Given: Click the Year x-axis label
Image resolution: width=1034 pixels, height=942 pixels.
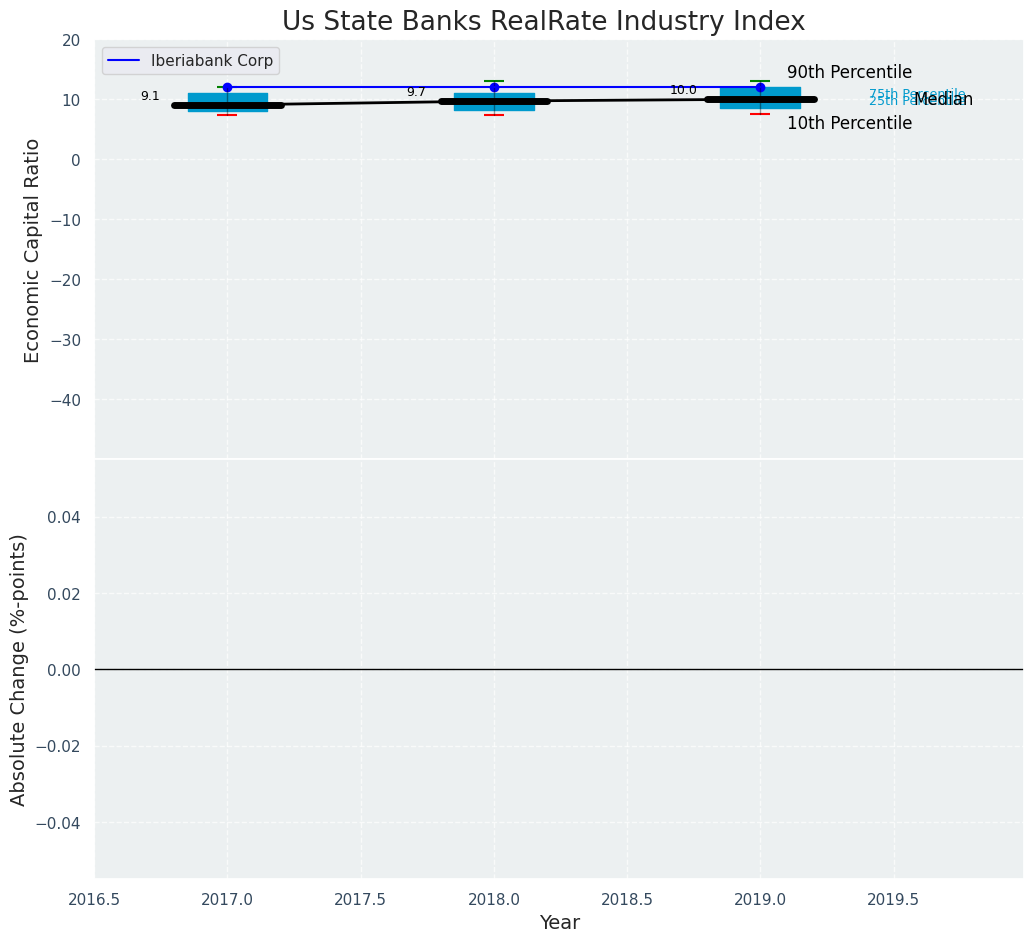Looking at the screenshot, I should pyautogui.click(x=559, y=923).
